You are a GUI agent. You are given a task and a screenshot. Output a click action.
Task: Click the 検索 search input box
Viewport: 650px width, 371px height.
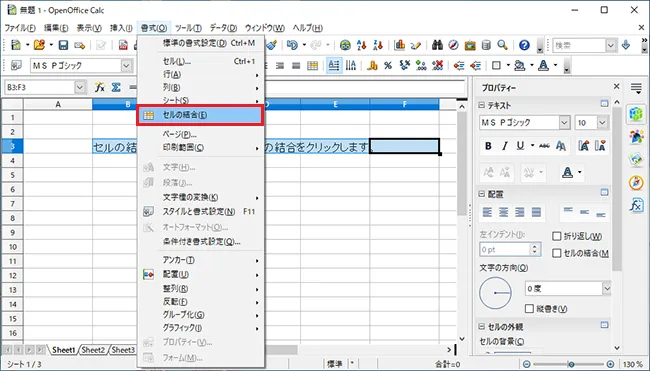pos(580,45)
